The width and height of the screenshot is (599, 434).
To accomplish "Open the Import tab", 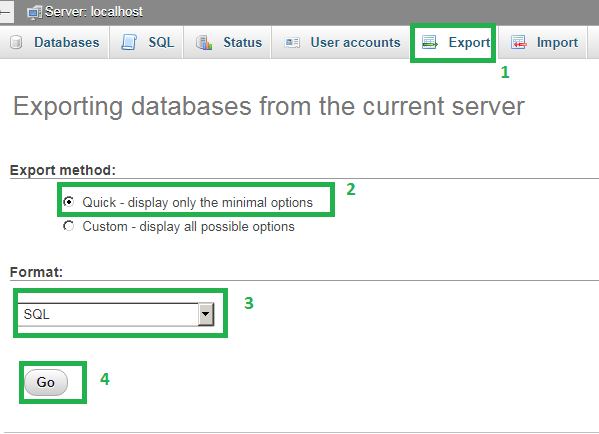I will coord(542,42).
